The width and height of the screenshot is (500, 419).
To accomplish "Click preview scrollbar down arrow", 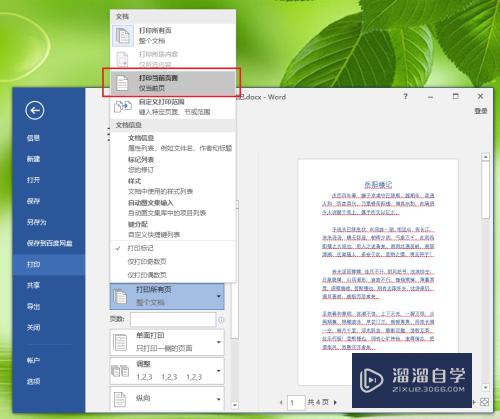I will pyautogui.click(x=486, y=387).
